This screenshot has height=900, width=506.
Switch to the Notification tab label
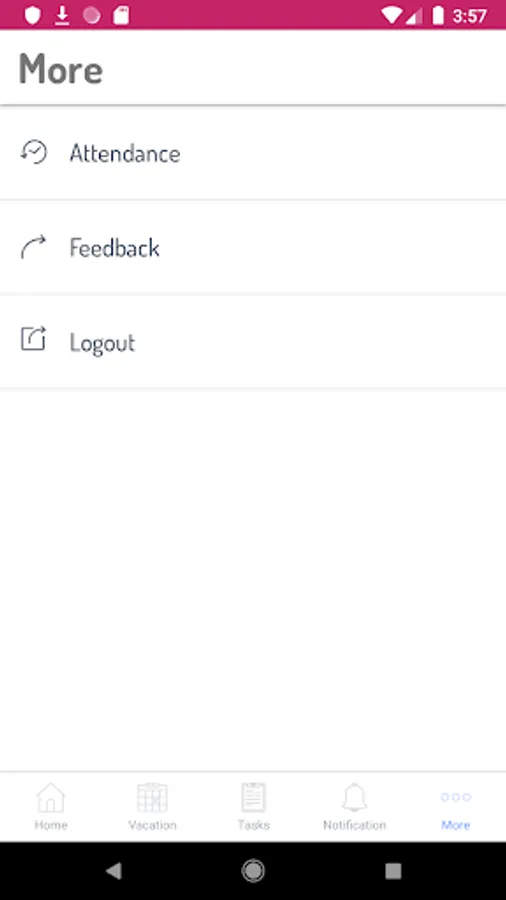pos(355,825)
